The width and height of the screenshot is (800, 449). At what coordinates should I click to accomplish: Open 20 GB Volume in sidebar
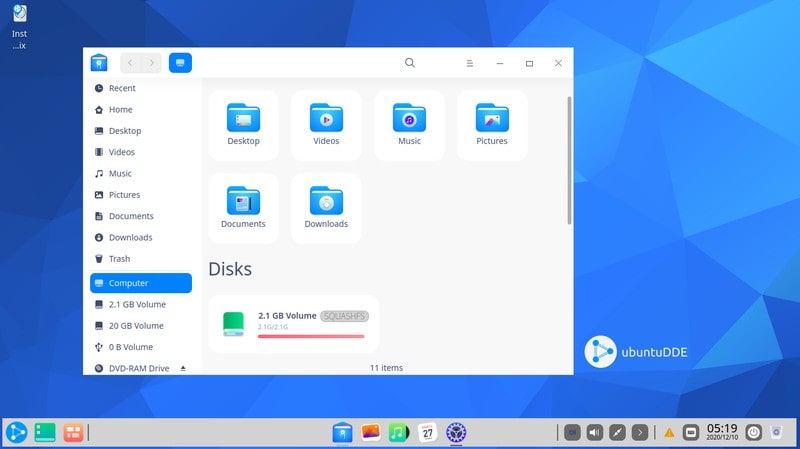click(140, 326)
